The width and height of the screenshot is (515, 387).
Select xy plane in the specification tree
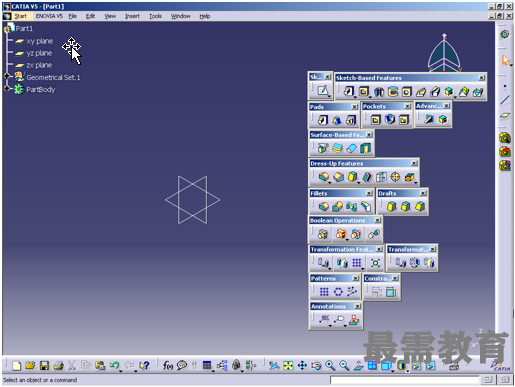[39, 41]
